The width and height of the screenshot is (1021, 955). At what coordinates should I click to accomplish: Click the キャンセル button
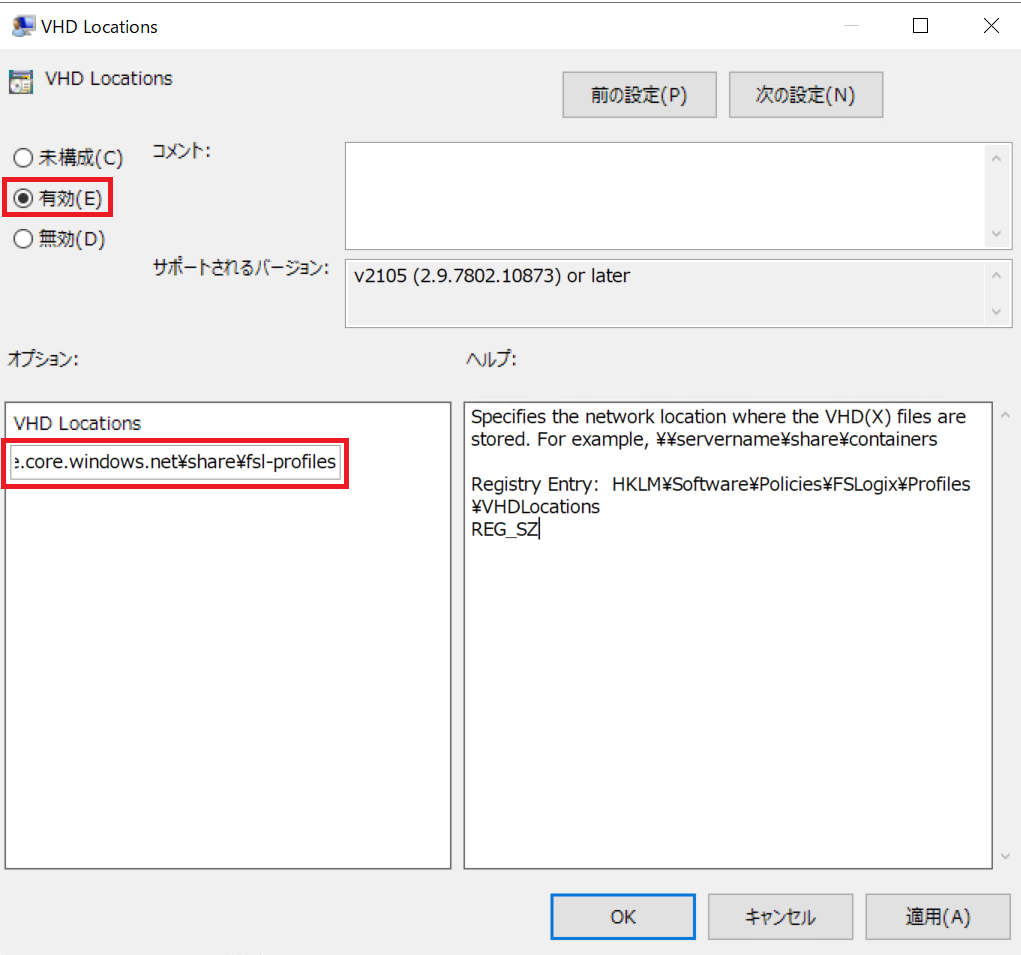pyautogui.click(x=780, y=917)
